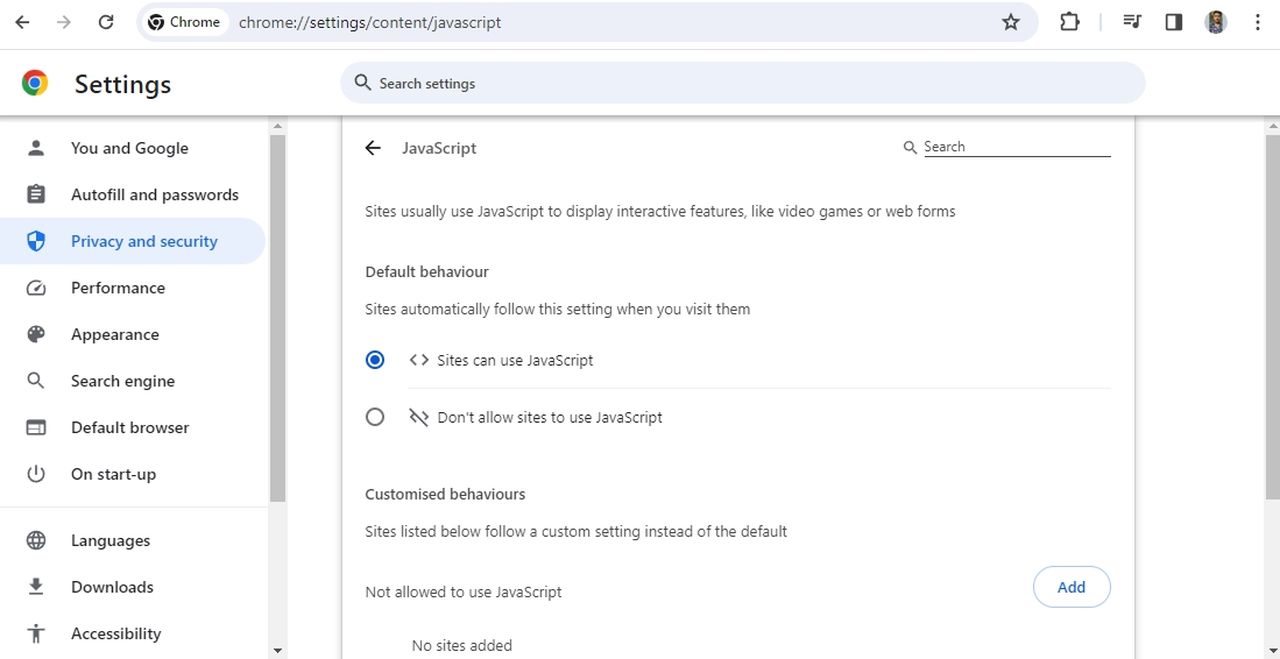Image resolution: width=1280 pixels, height=659 pixels.
Task: Open the Accessibility person icon
Action: pyautogui.click(x=35, y=633)
